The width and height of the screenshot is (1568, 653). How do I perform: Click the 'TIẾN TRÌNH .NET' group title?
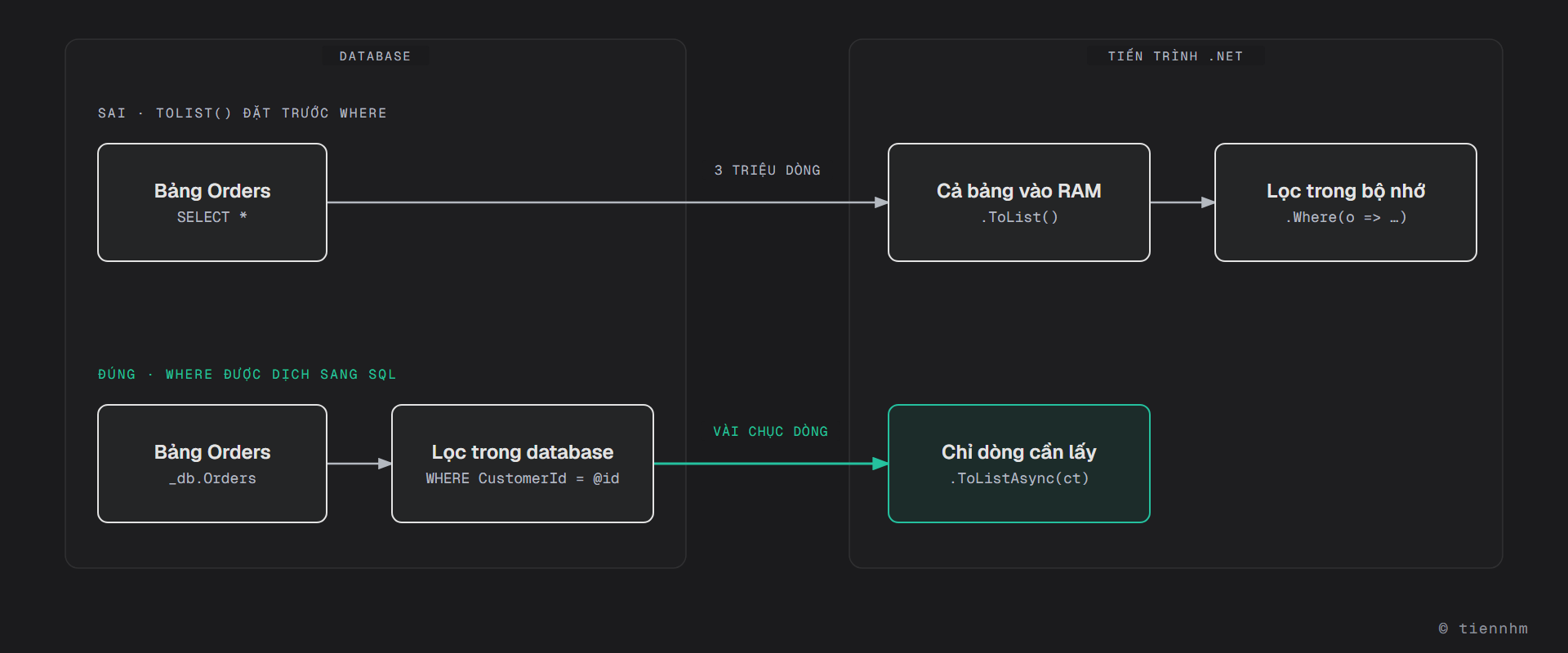[1175, 56]
